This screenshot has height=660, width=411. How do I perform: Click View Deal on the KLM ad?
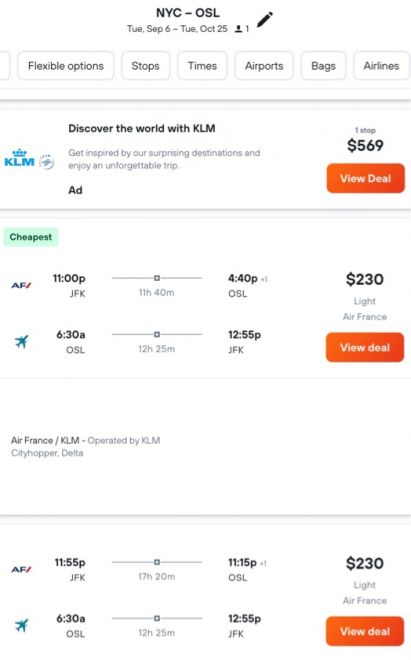[x=366, y=178]
